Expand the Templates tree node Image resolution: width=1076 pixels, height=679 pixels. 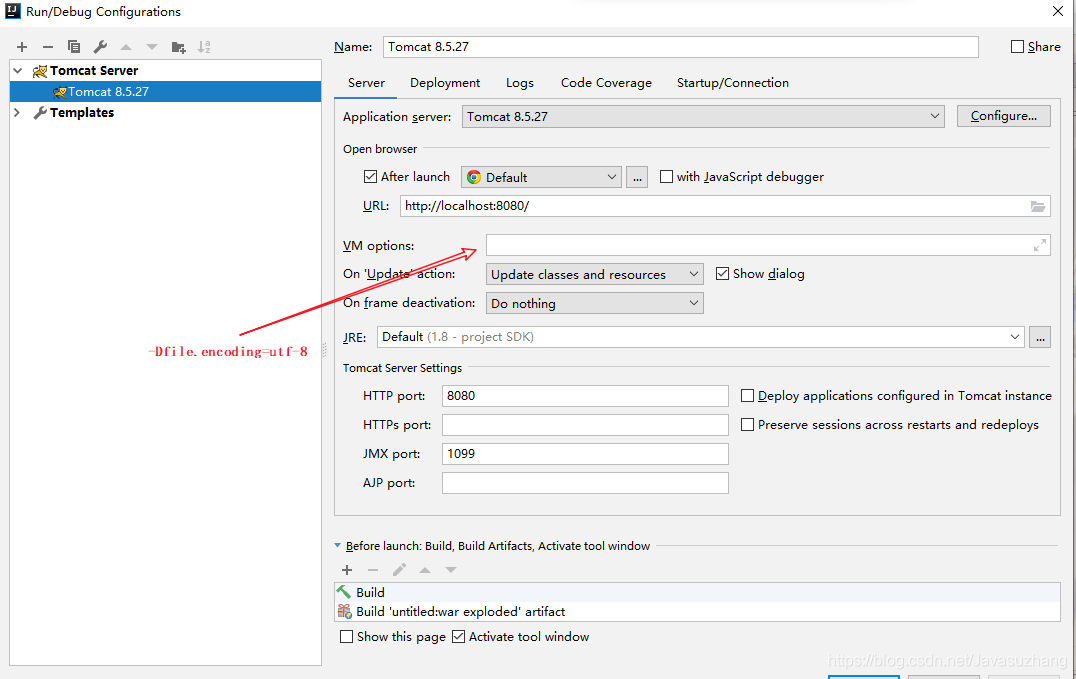tap(17, 113)
